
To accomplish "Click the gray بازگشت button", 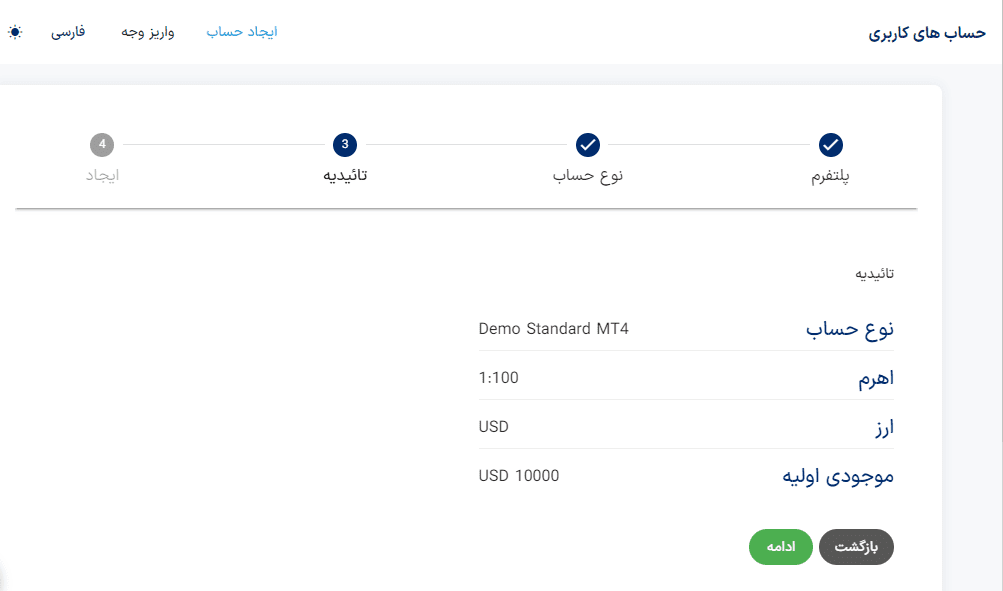I will pyautogui.click(x=856, y=547).
